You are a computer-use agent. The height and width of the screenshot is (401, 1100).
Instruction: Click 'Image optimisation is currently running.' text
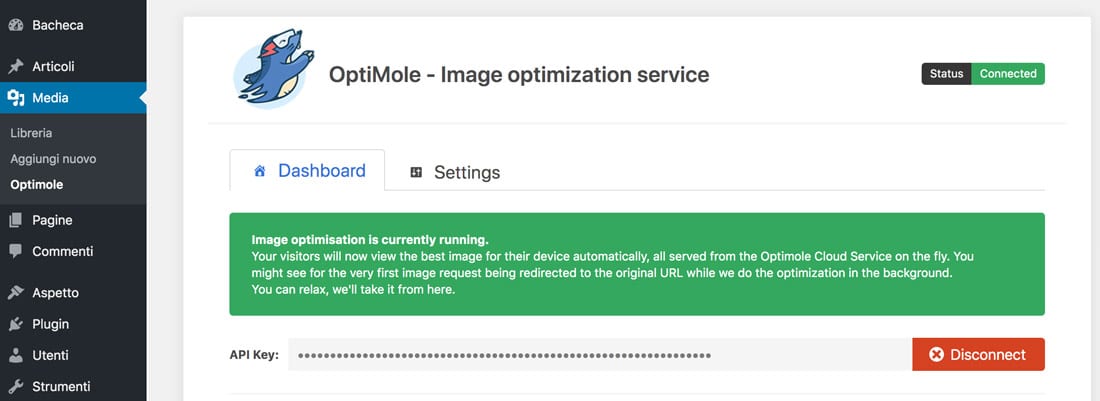pyautogui.click(x=370, y=239)
